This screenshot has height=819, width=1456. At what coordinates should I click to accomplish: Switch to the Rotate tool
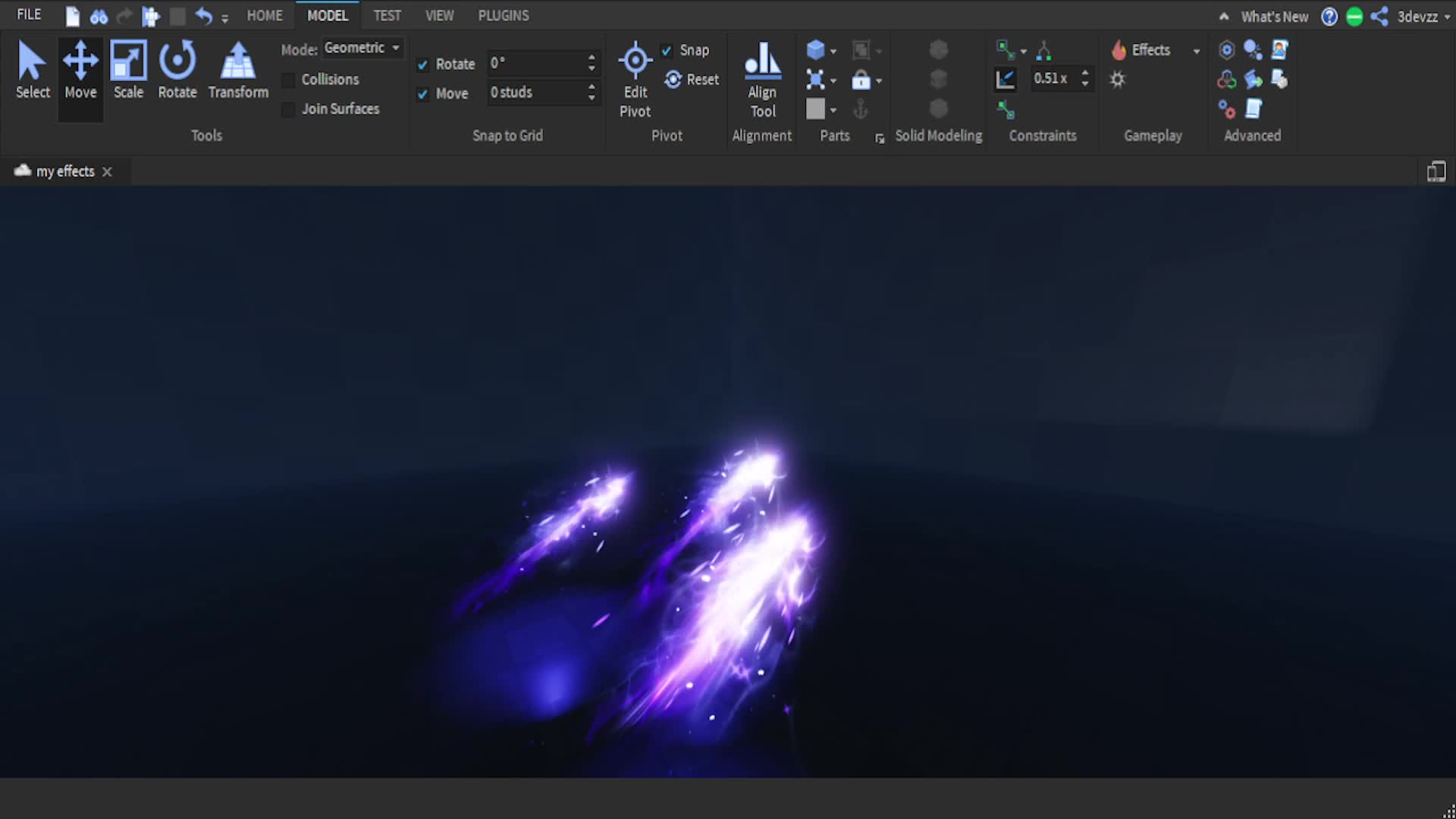point(177,68)
